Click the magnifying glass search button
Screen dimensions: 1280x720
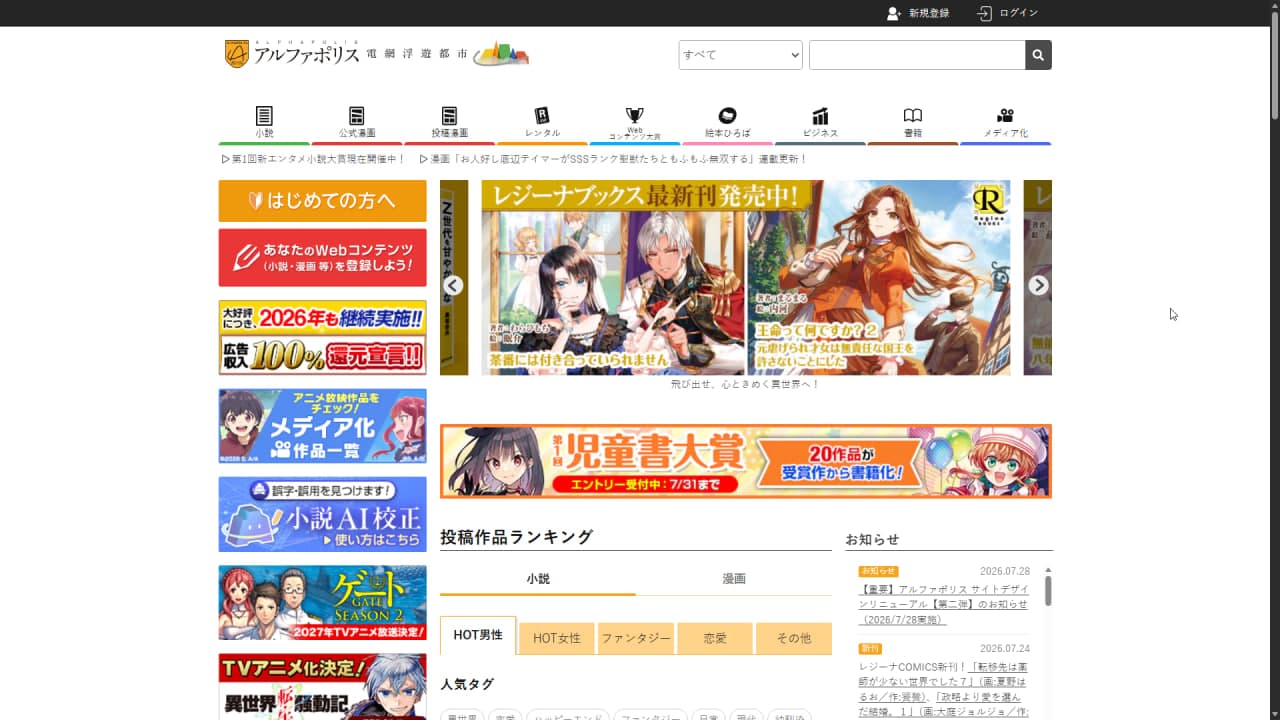(x=1038, y=55)
